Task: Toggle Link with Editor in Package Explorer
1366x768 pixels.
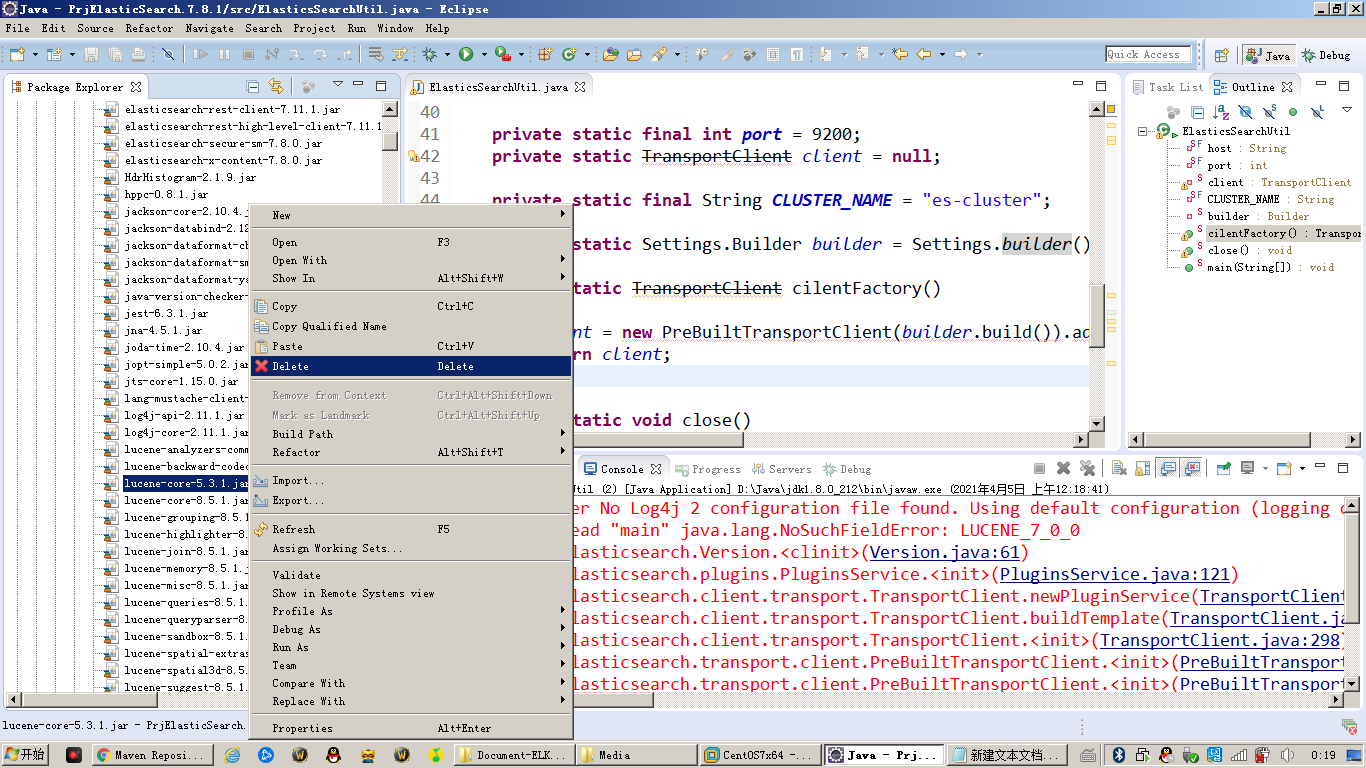Action: tap(277, 86)
